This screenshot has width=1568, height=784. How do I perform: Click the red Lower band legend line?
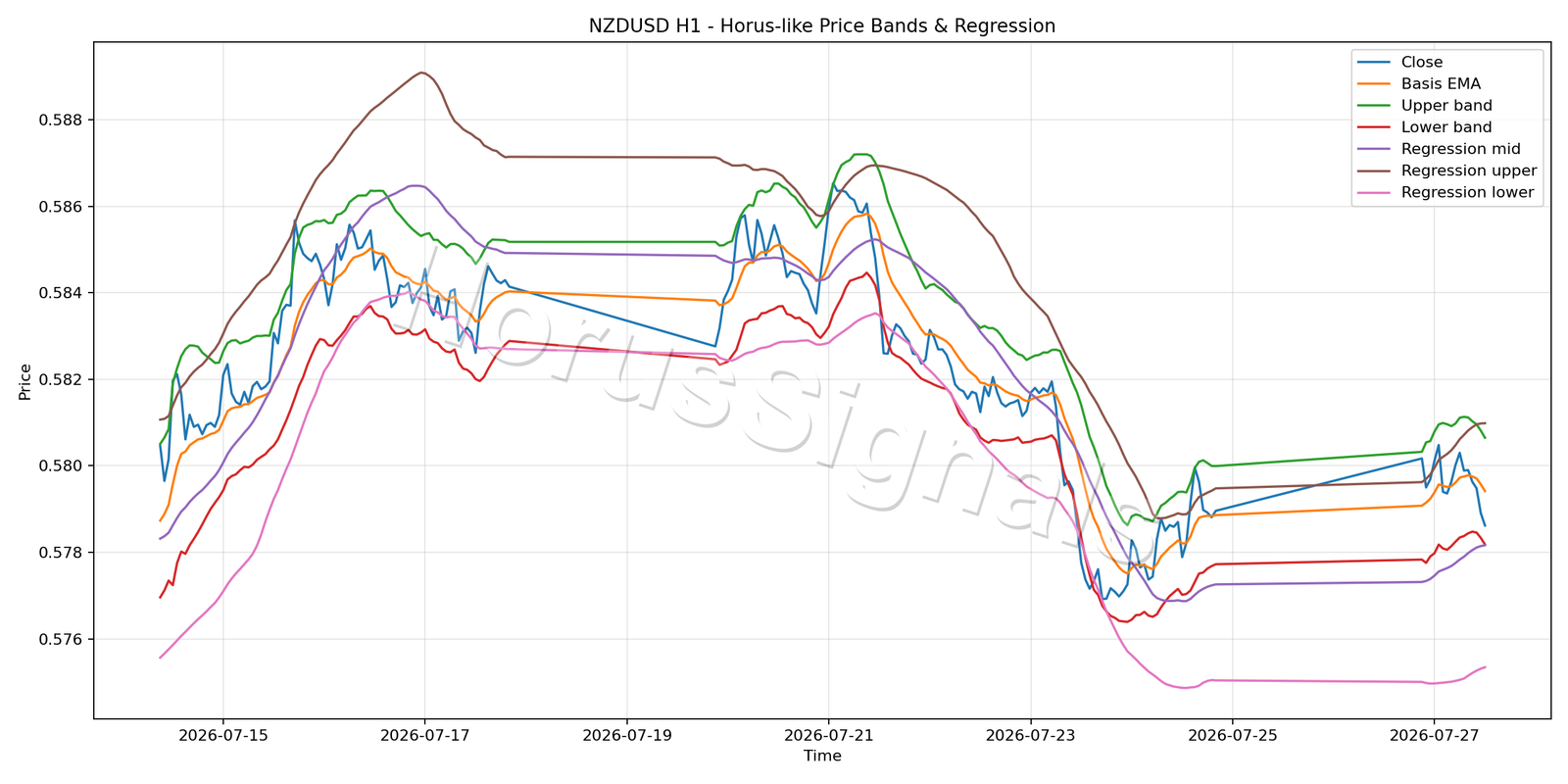[1374, 127]
